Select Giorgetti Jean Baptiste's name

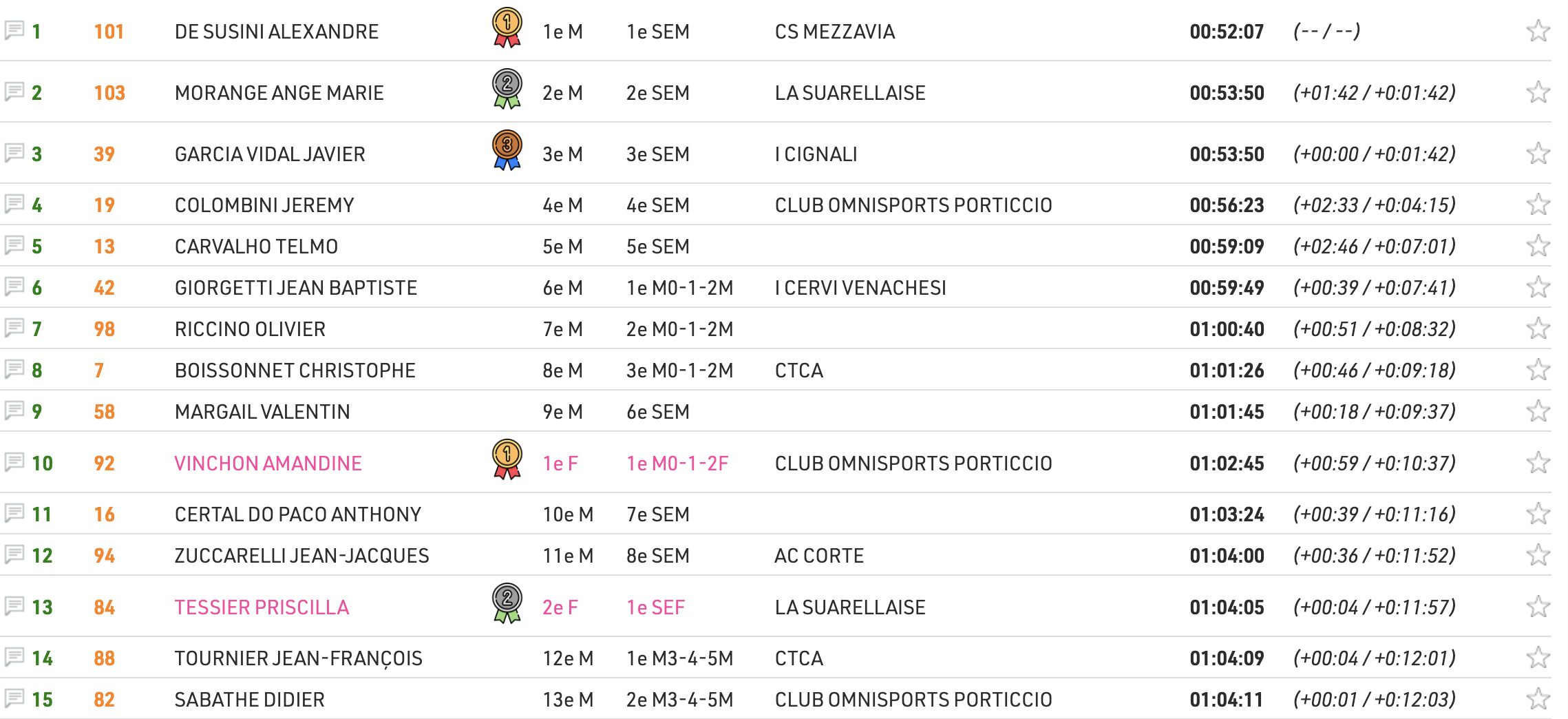296,288
